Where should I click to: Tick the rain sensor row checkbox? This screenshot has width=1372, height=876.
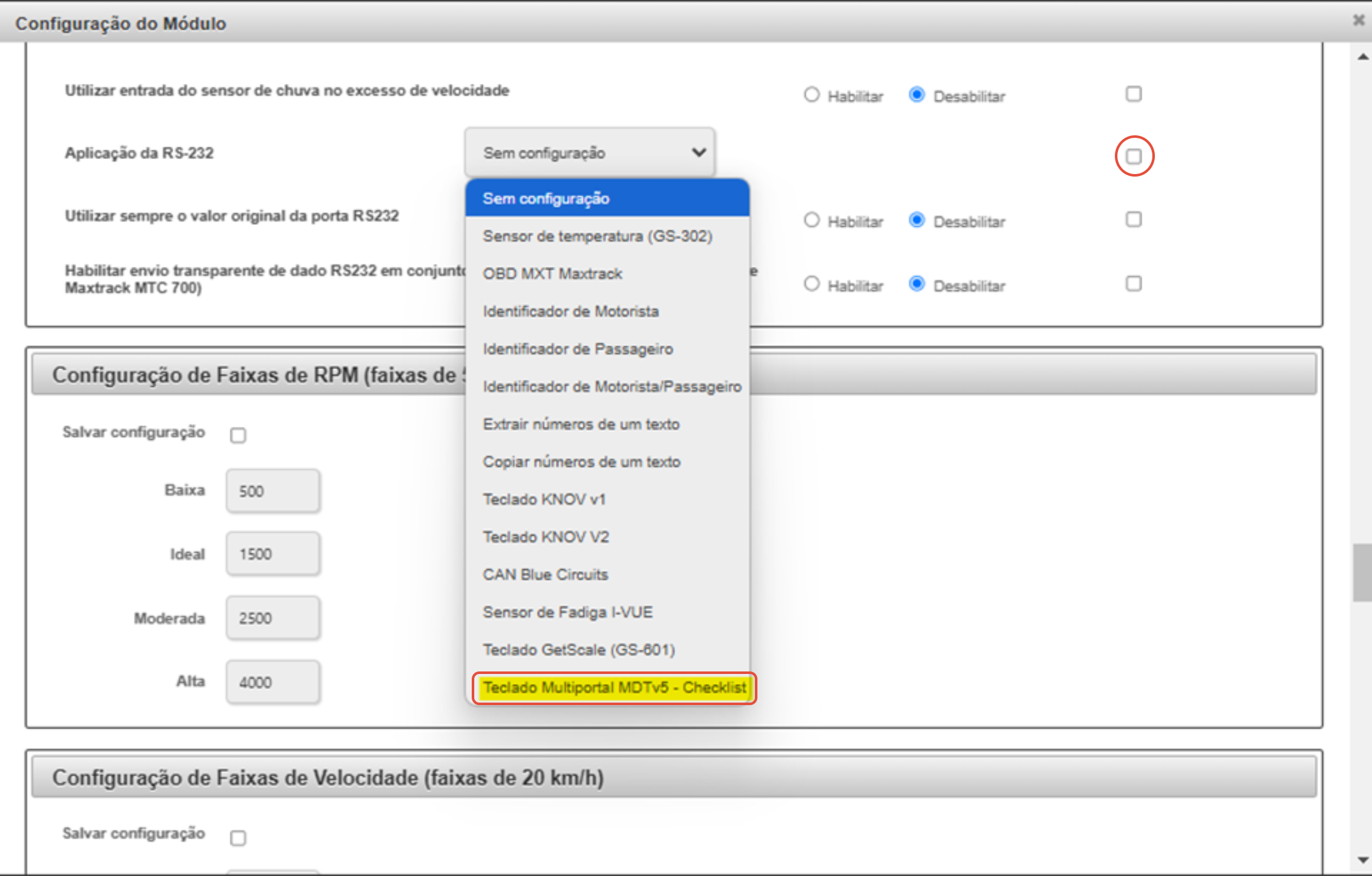click(x=1134, y=95)
